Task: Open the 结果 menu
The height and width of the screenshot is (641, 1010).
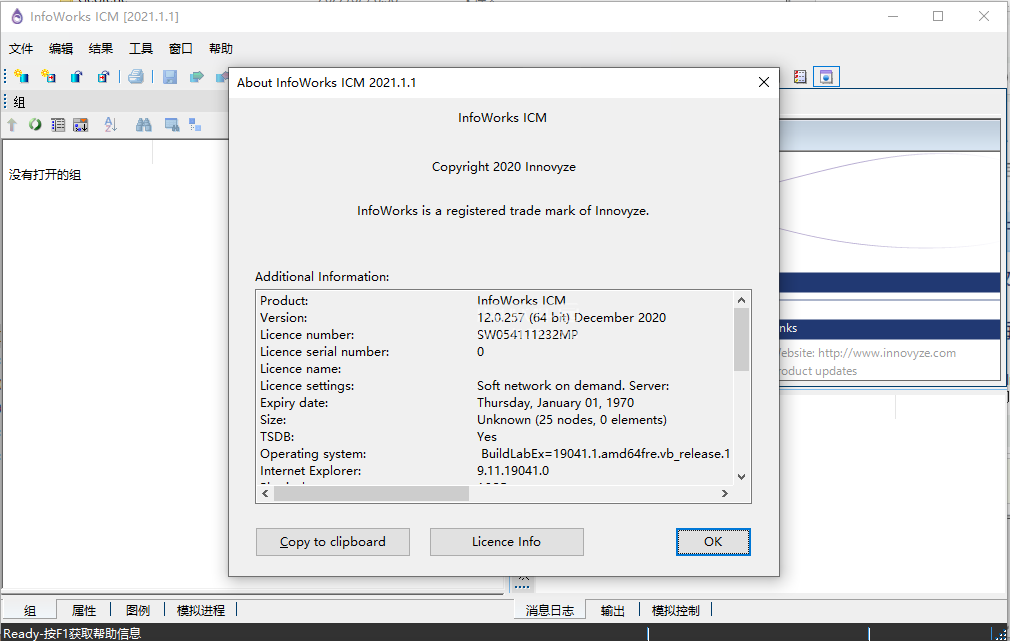Action: (x=101, y=48)
